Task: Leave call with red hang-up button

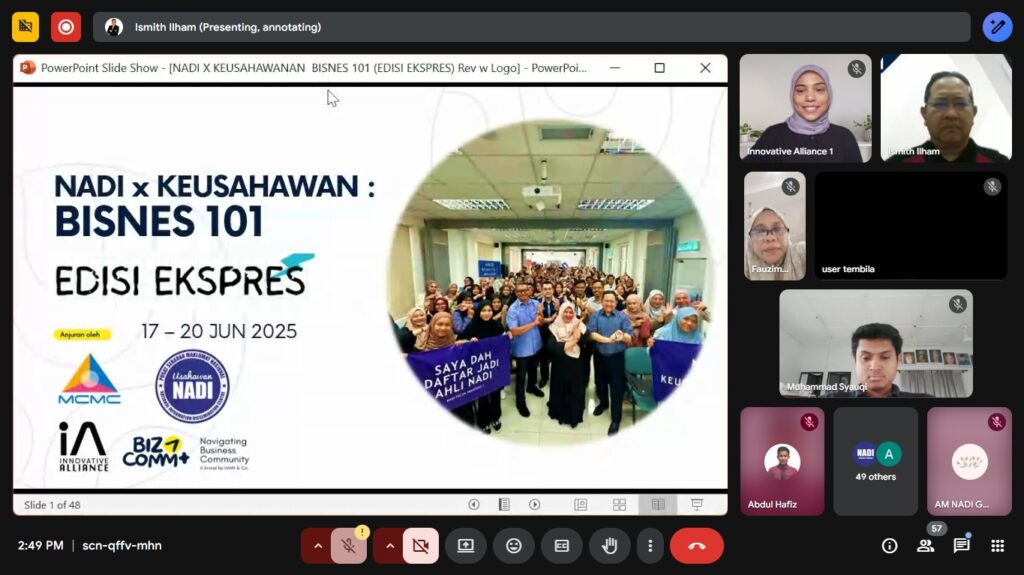Action: (696, 546)
